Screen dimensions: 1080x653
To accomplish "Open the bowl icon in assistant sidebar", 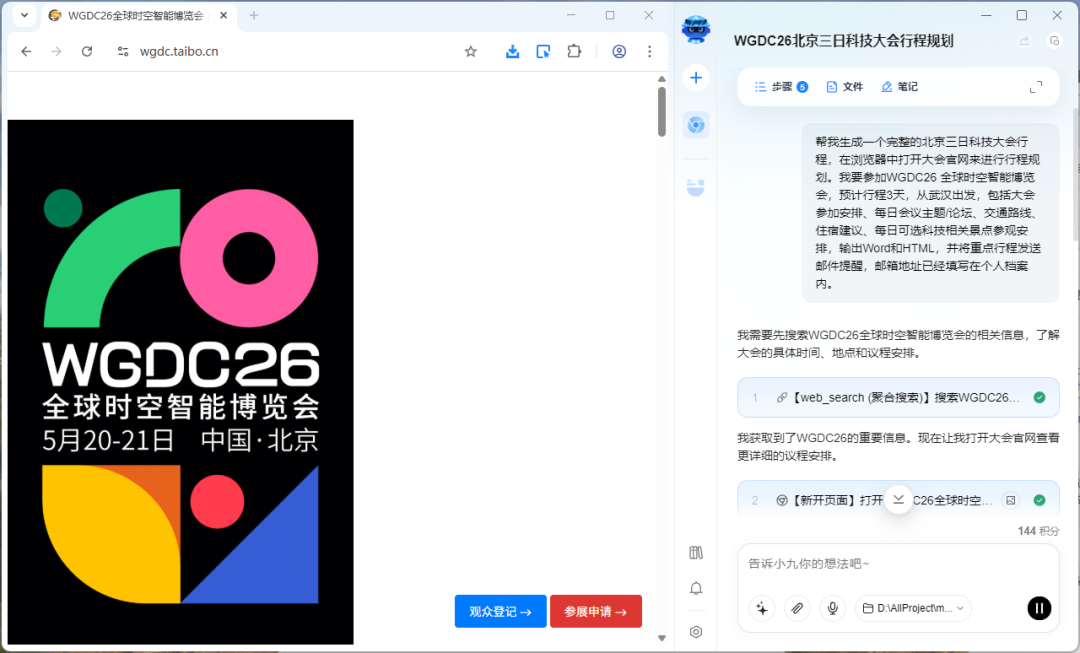I will (696, 187).
